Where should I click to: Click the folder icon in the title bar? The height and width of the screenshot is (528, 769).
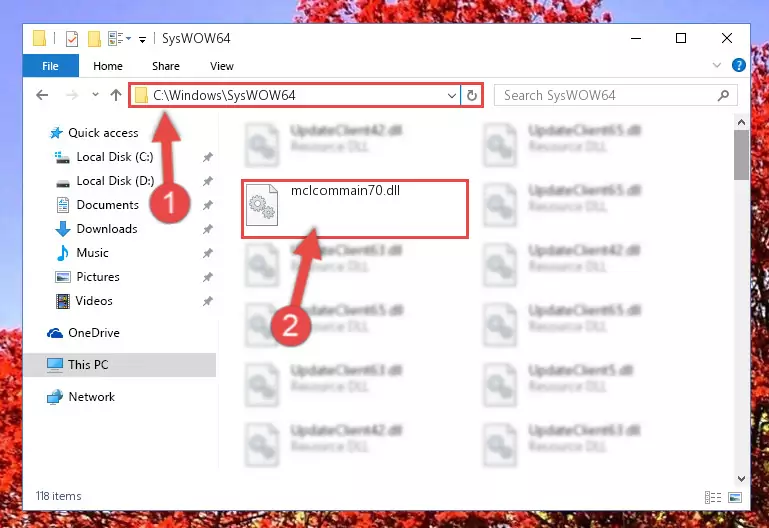pos(39,38)
